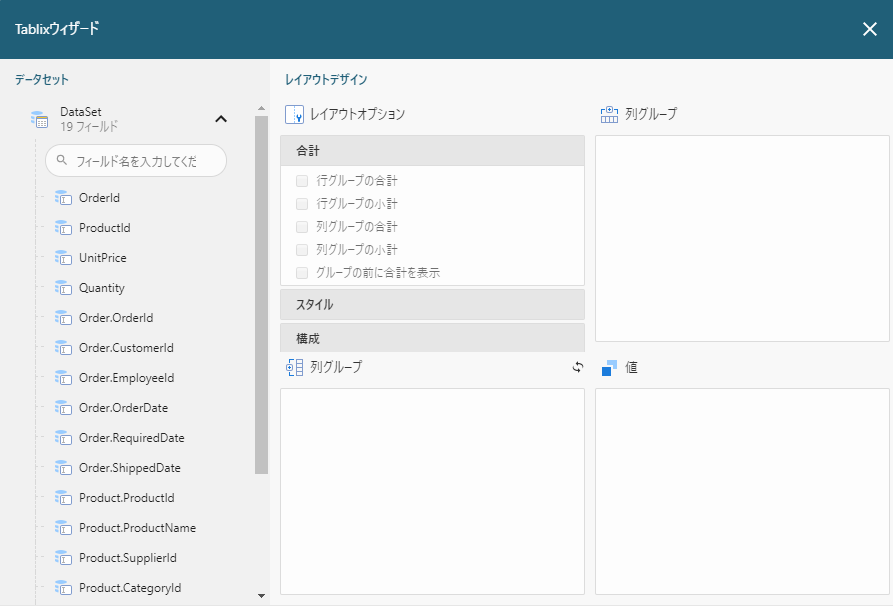Click the layout options icon
Image resolution: width=893 pixels, height=606 pixels.
point(294,114)
